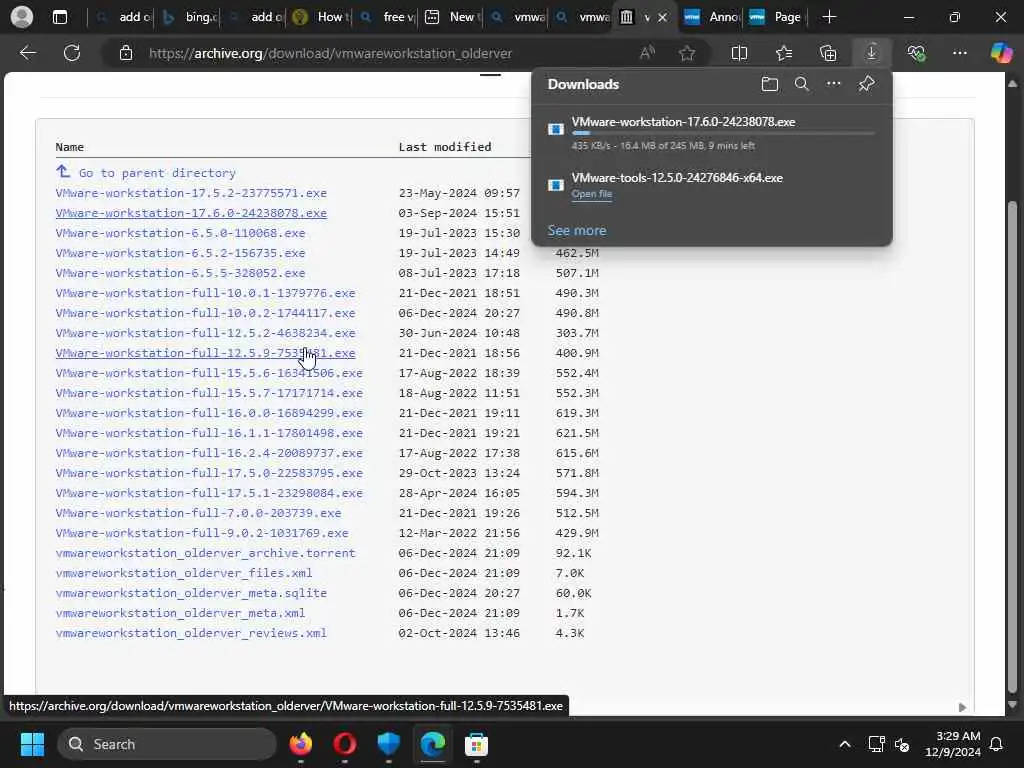Click the browser profile avatar icon
The image size is (1024, 768).
pos(22,17)
